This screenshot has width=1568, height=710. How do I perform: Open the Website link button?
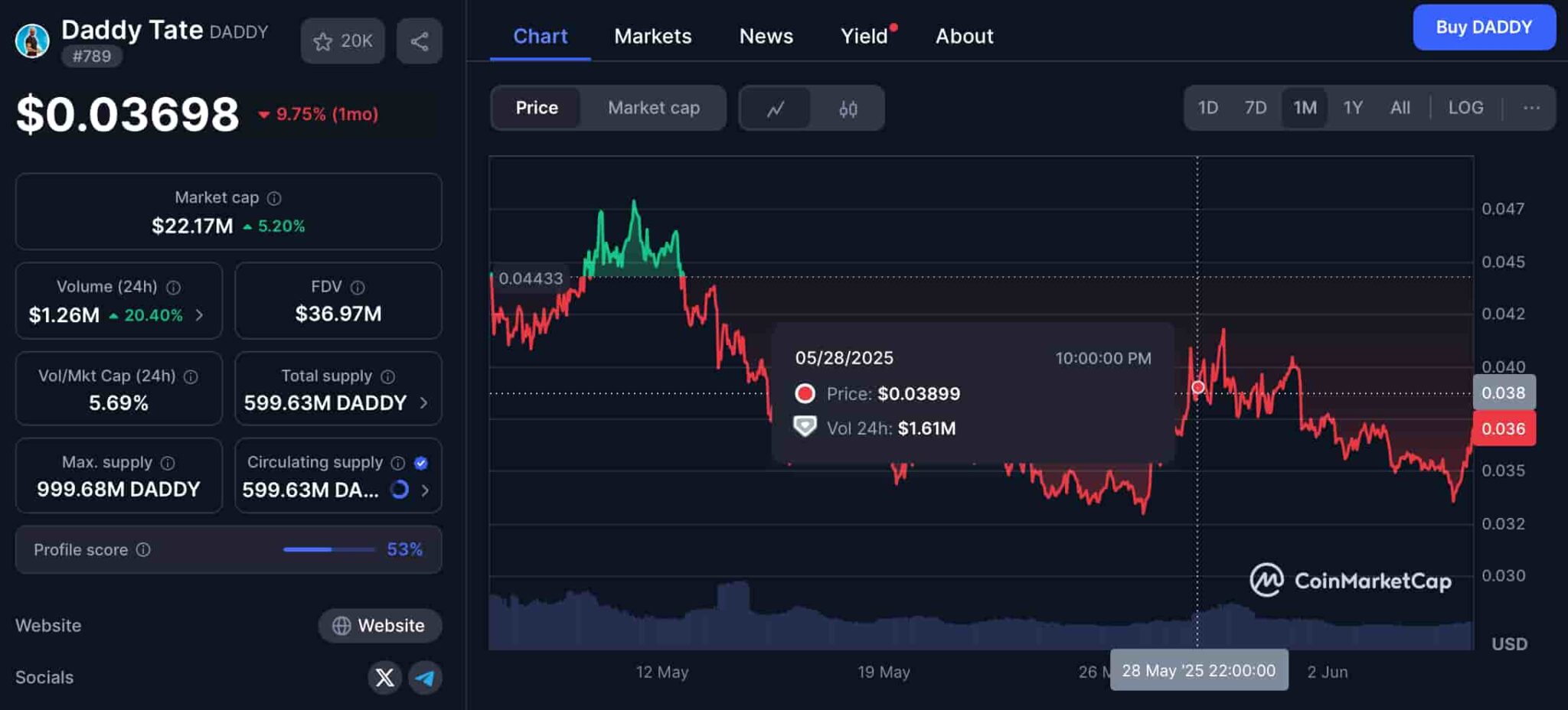380,625
